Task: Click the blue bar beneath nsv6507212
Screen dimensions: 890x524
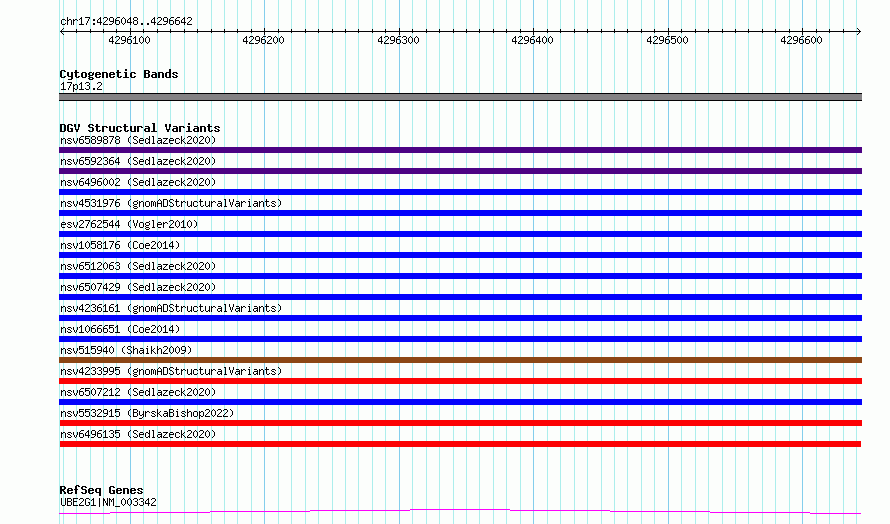Action: 460,402
